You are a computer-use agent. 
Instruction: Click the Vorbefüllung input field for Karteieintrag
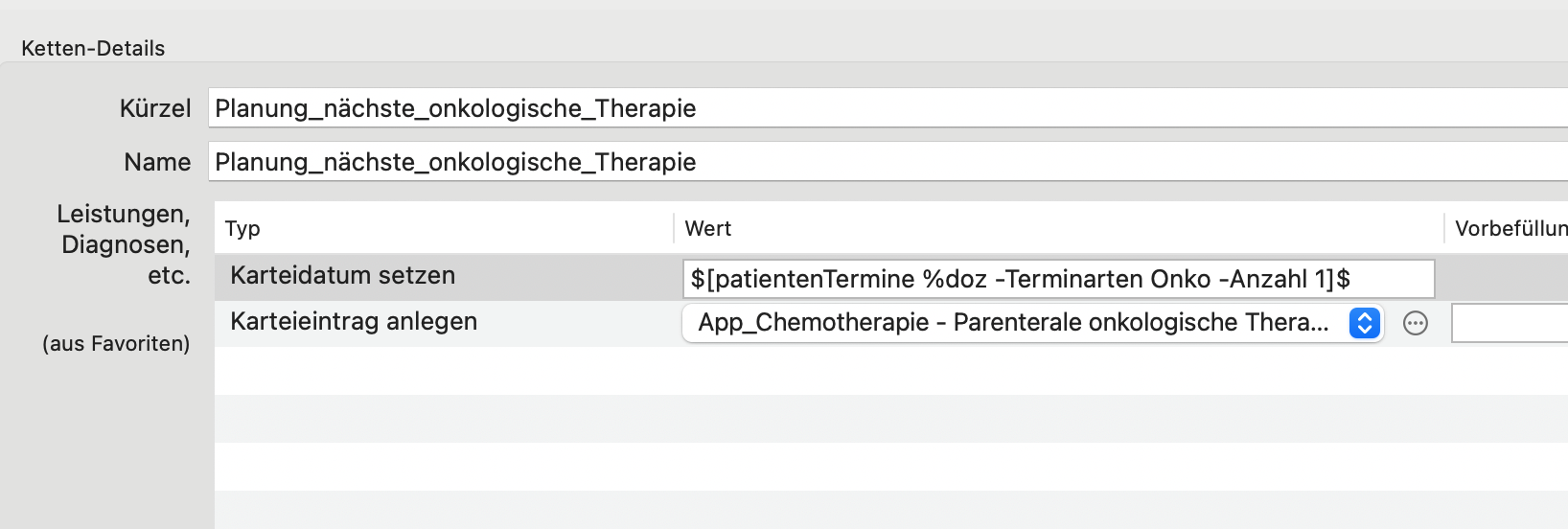[x=1510, y=323]
